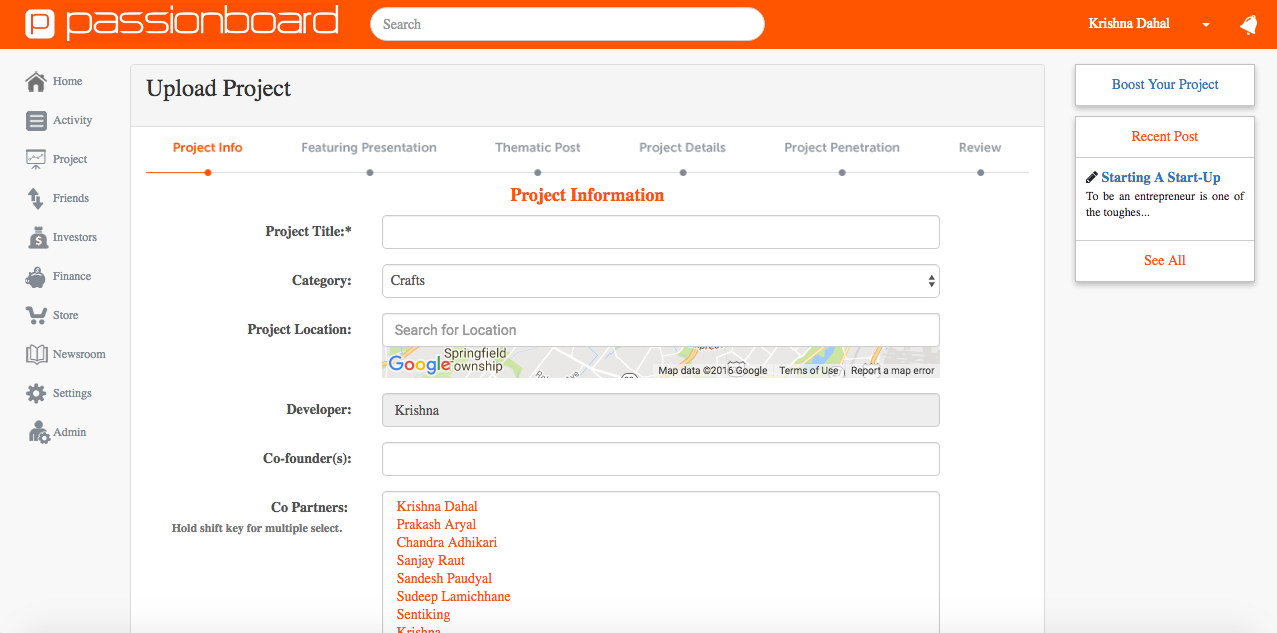This screenshot has height=633, width=1277.
Task: Click the Google map preview strip
Action: pyautogui.click(x=661, y=362)
